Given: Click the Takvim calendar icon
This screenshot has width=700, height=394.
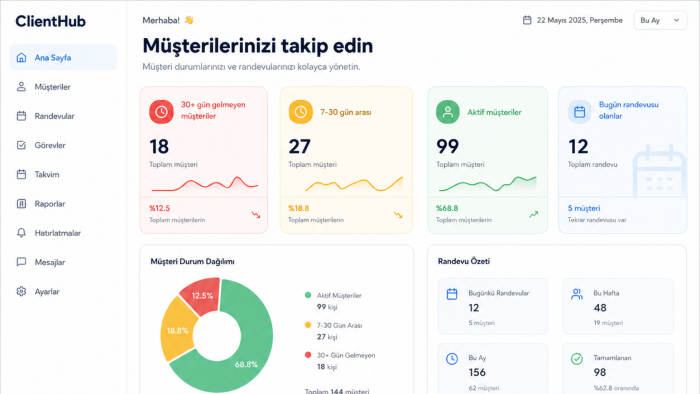Looking at the screenshot, I should pyautogui.click(x=21, y=174).
